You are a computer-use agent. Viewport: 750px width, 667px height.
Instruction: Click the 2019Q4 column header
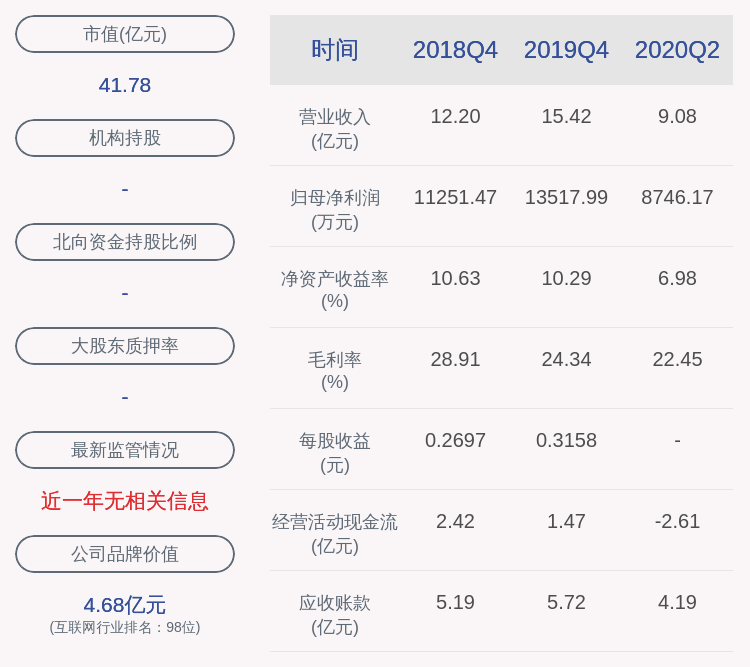tap(566, 50)
